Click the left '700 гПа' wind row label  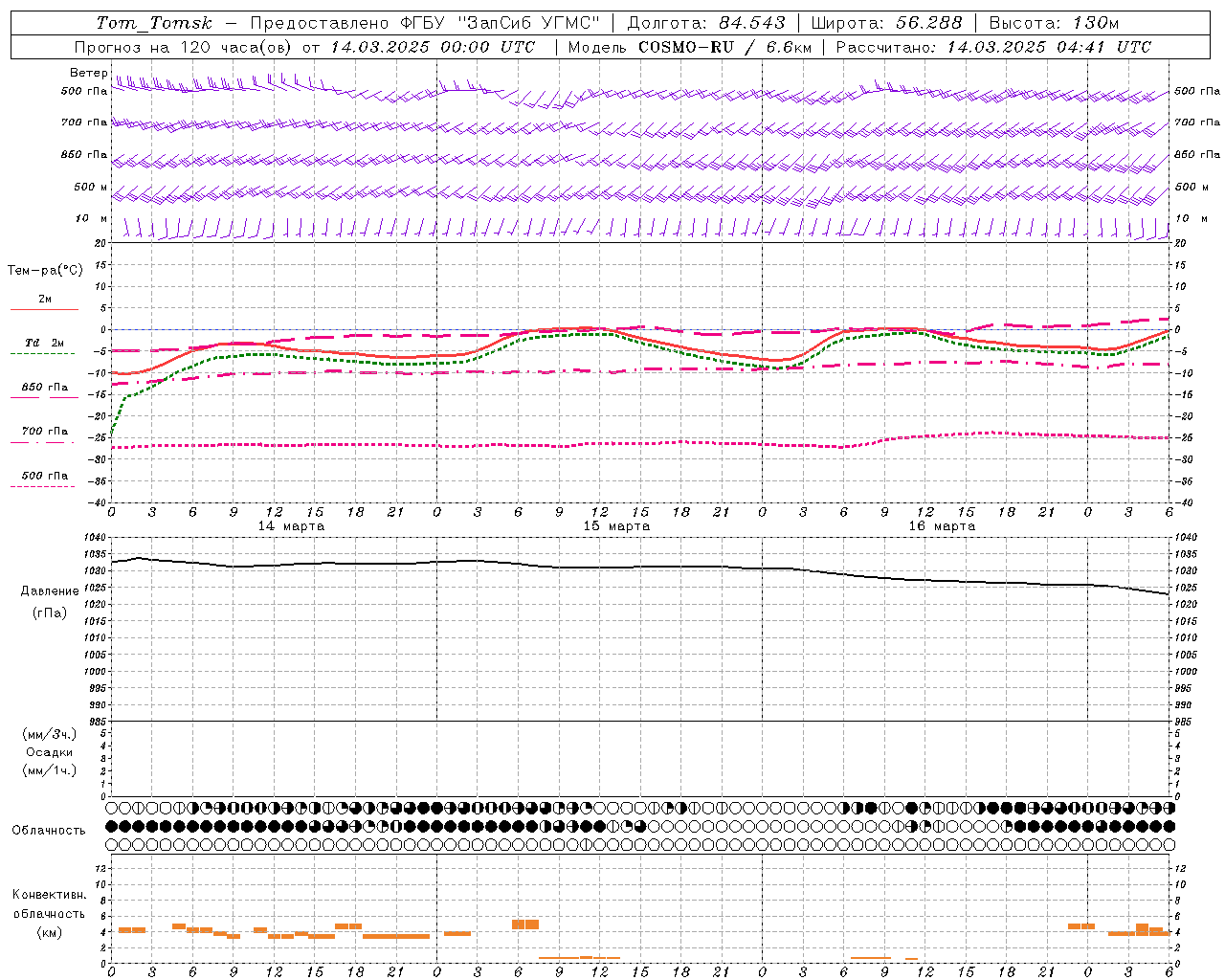pos(84,122)
